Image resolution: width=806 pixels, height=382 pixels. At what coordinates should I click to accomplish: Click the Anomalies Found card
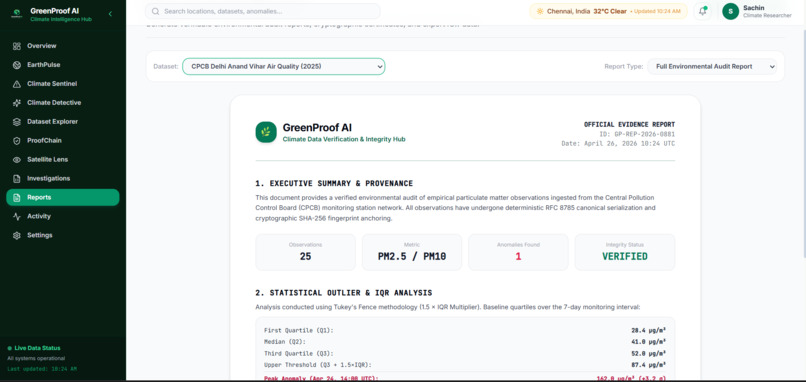coord(518,252)
